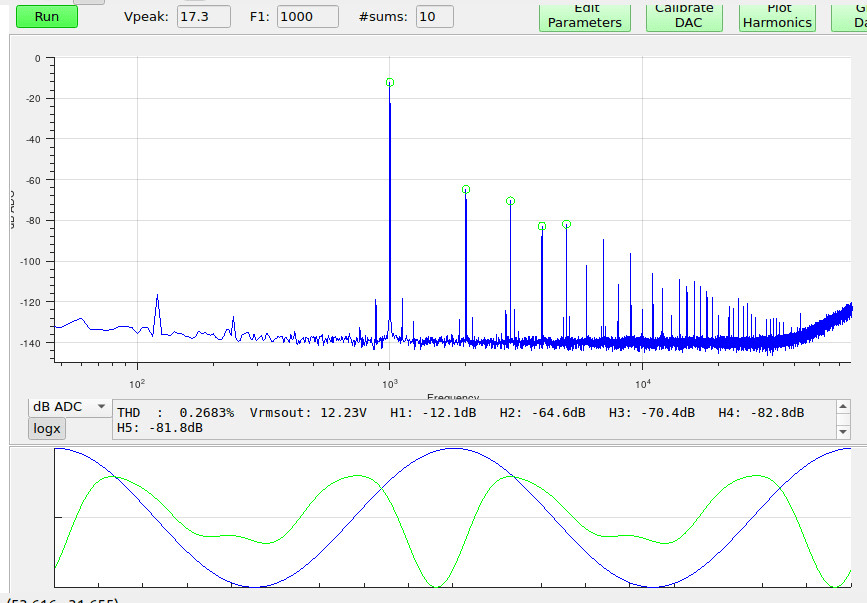This screenshot has width=867, height=603.
Task: Click the H5 -81.8dB value
Action: tap(160, 428)
